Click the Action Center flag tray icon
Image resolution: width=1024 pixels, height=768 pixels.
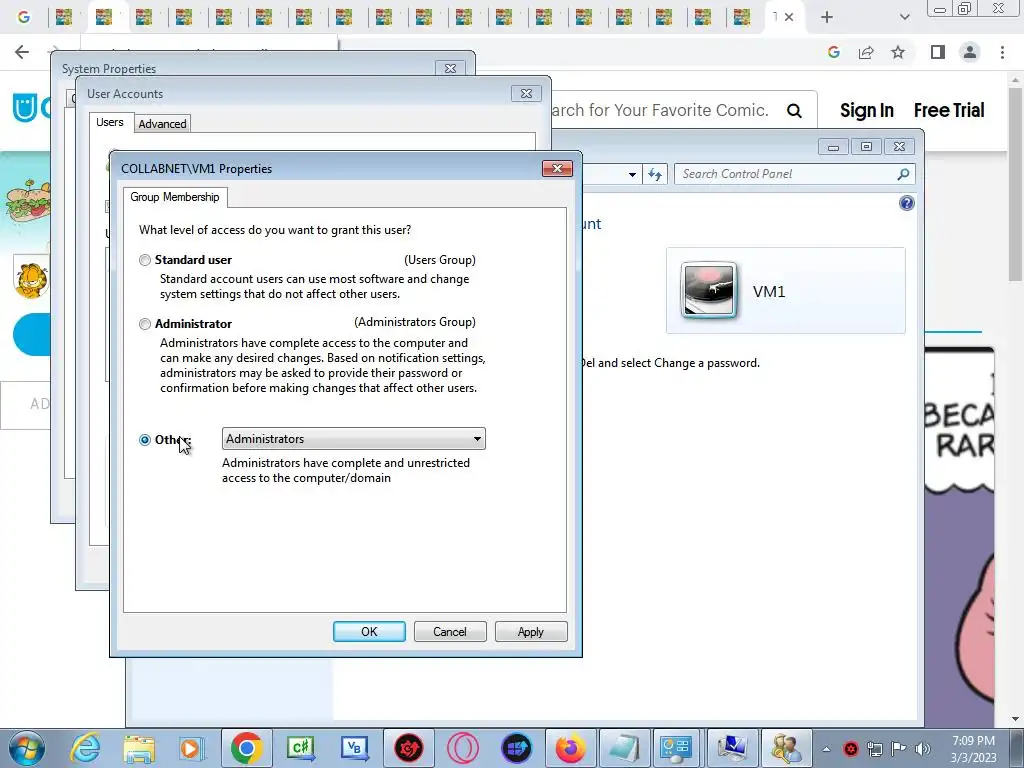pos(899,749)
